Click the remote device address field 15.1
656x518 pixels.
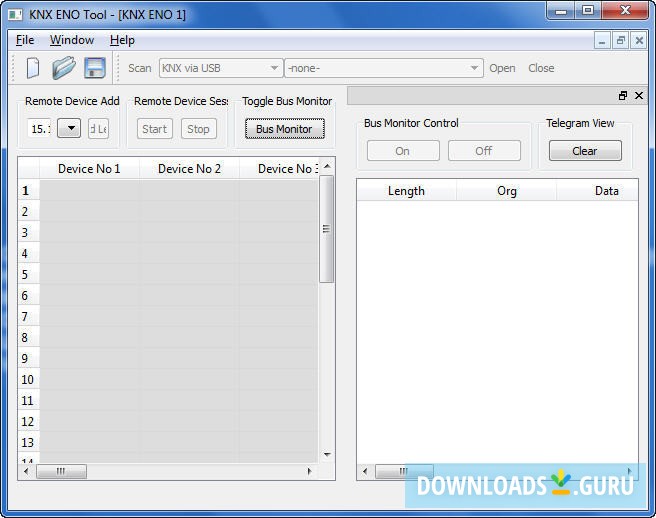tap(40, 129)
